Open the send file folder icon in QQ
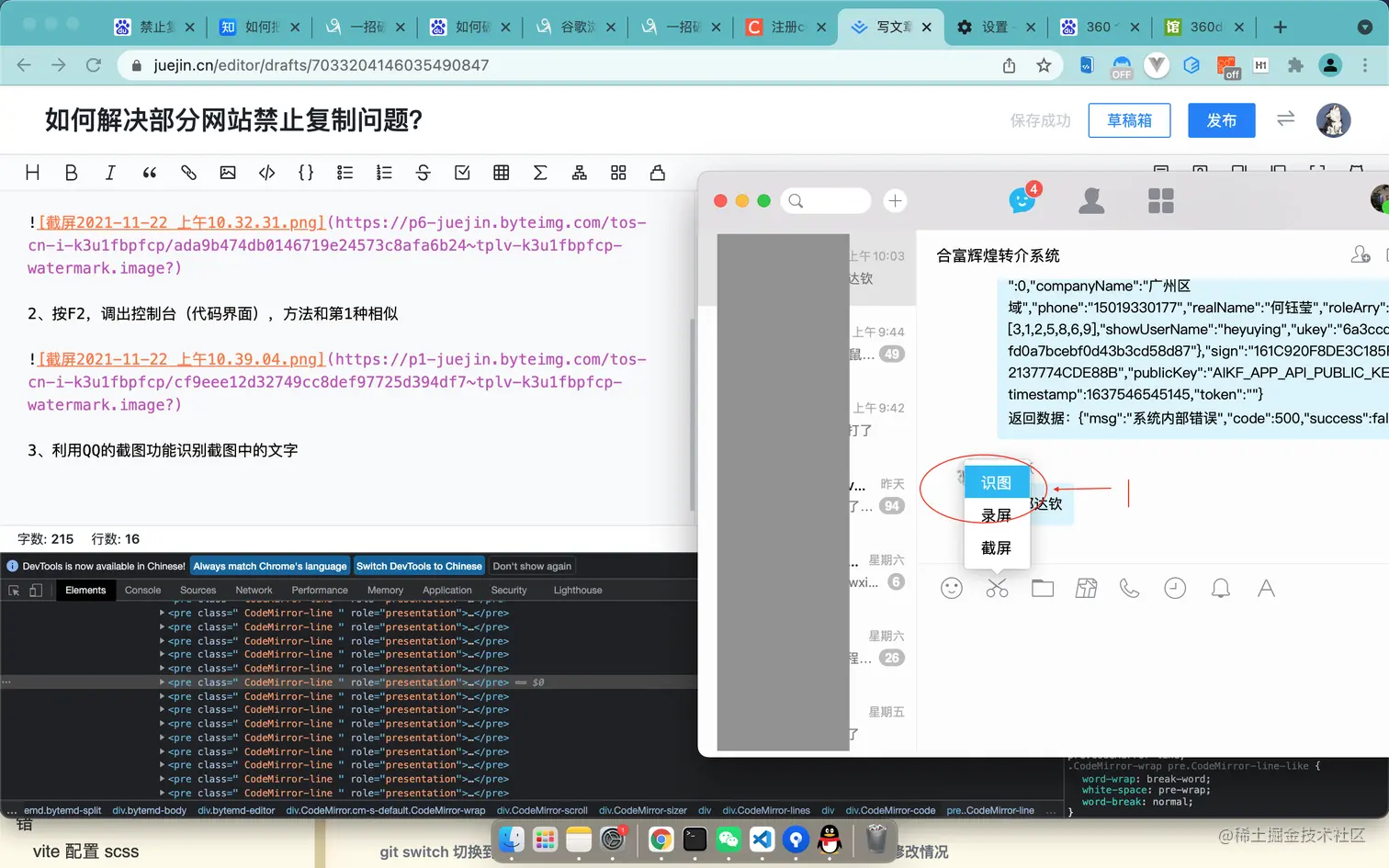The height and width of the screenshot is (868, 1389). pos(1043,588)
